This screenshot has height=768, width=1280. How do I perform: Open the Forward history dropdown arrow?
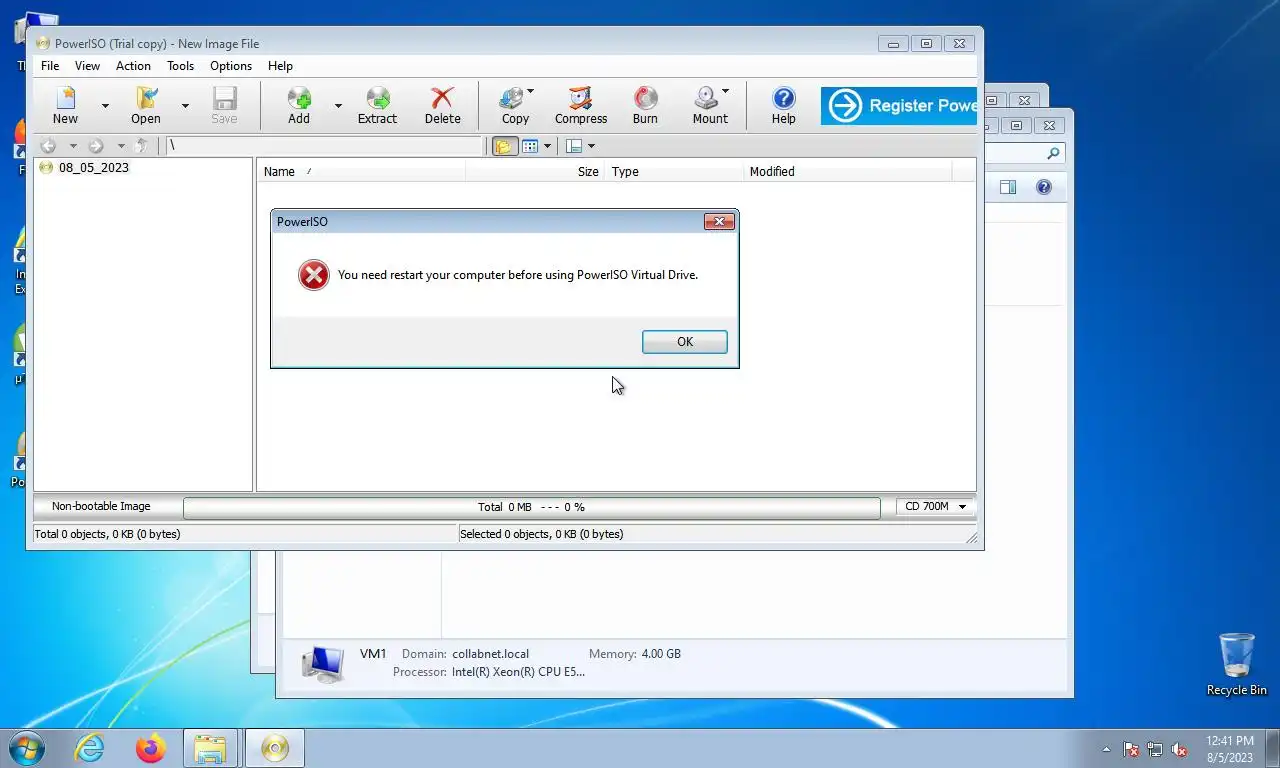[x=121, y=146]
